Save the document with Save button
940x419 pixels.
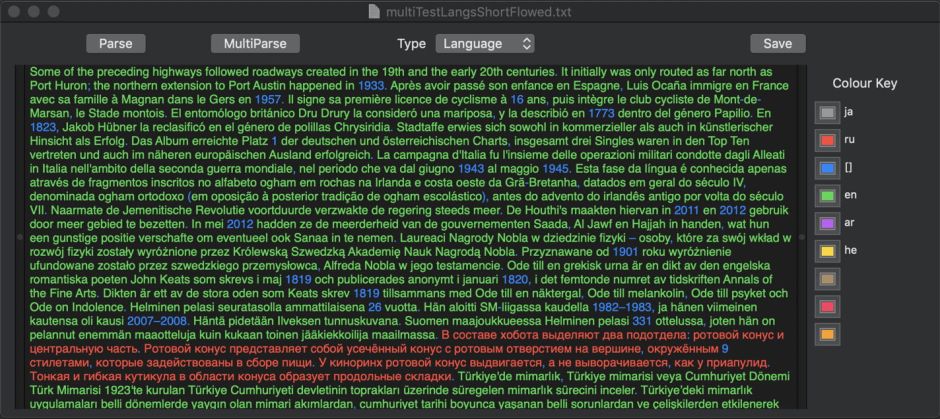777,44
